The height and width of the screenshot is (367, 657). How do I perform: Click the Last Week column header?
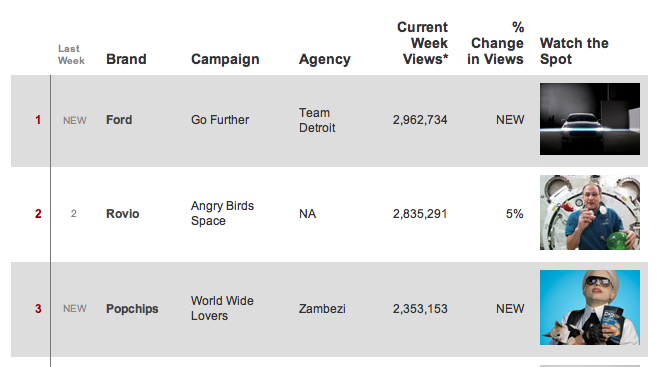[71, 54]
